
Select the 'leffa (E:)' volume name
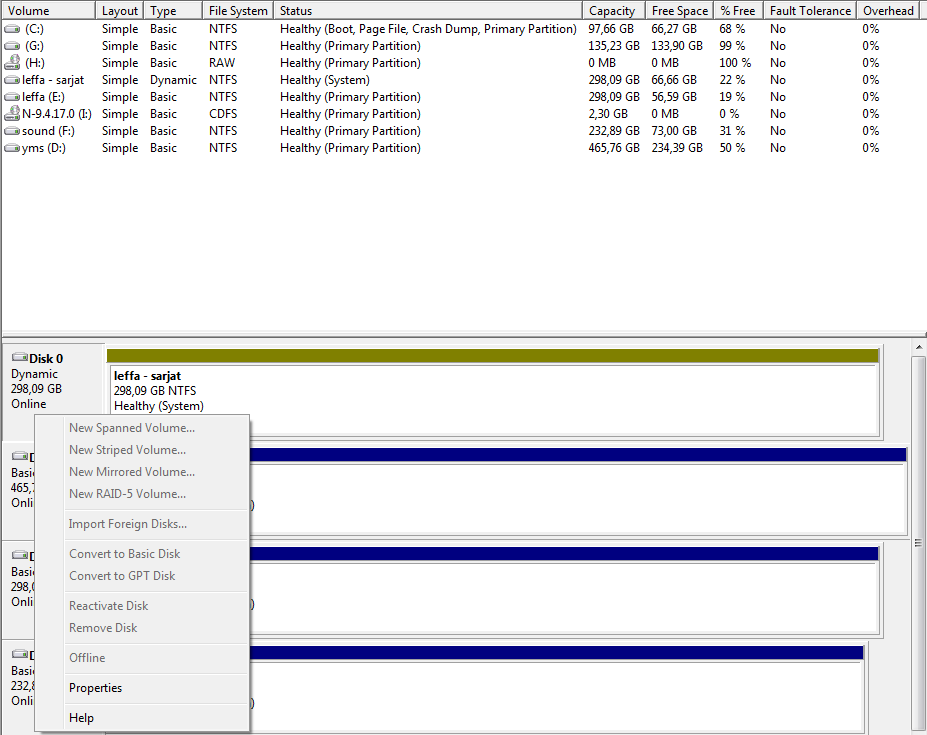(43, 97)
